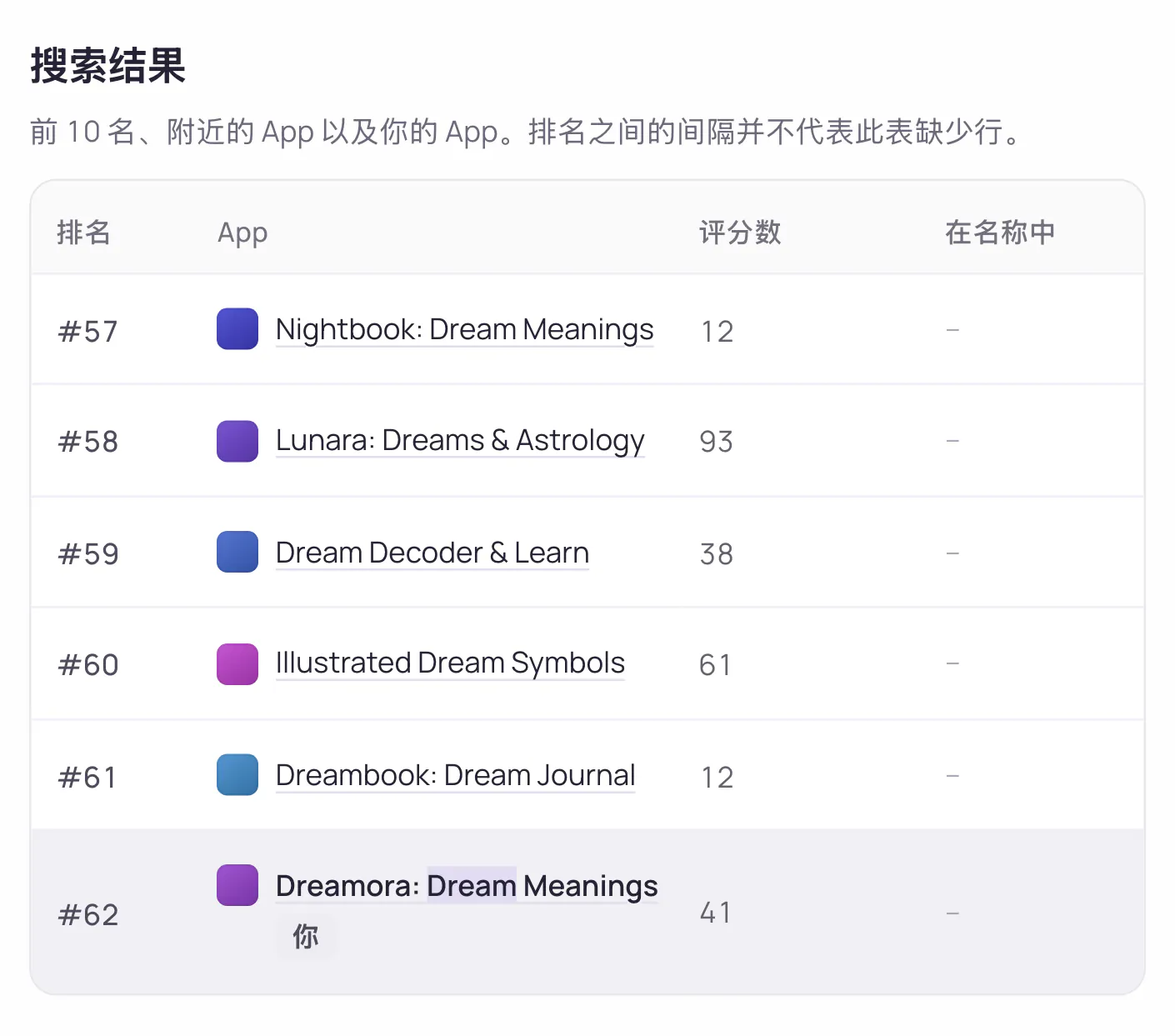The width and height of the screenshot is (1175, 1036).
Task: Click rating count 41 for Dreamora
Action: (x=715, y=913)
